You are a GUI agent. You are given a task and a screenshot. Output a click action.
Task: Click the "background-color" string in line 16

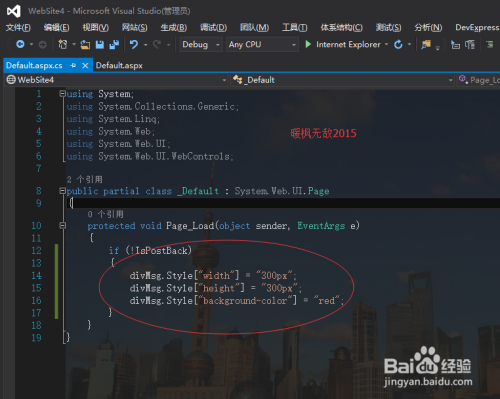click(x=245, y=301)
